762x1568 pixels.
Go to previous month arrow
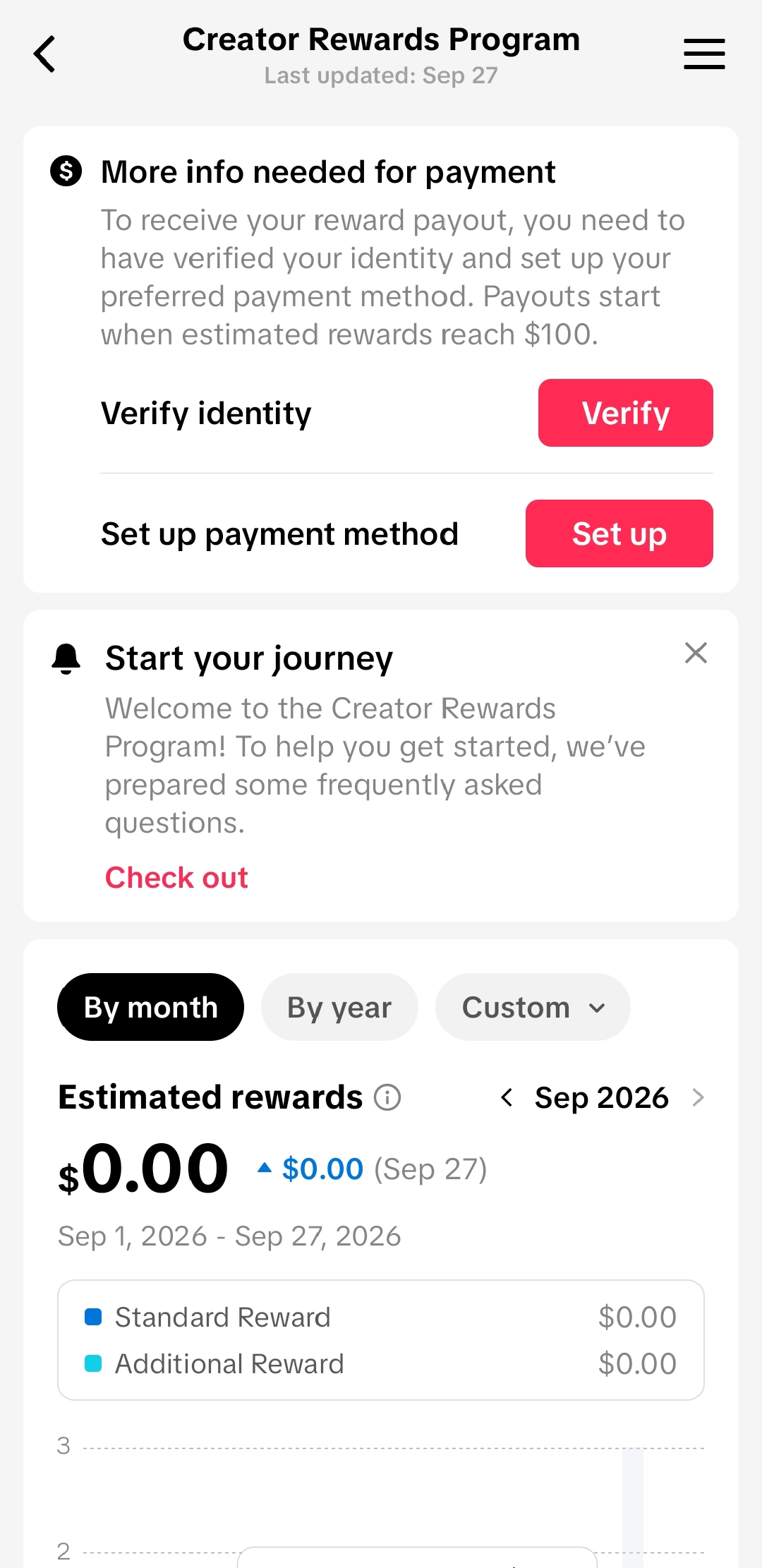point(507,1097)
